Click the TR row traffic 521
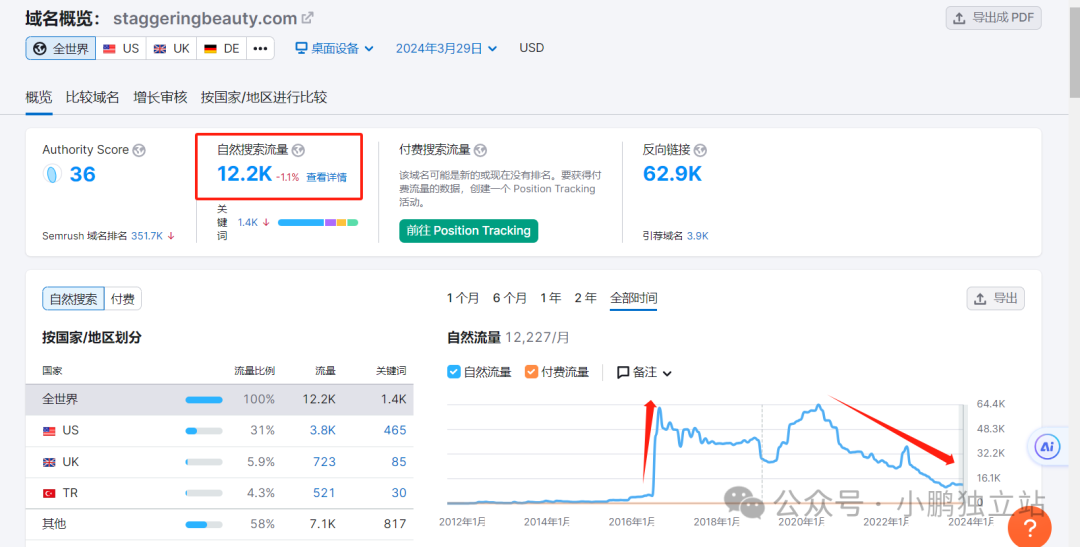The width and height of the screenshot is (1080, 547). pyautogui.click(x=324, y=493)
